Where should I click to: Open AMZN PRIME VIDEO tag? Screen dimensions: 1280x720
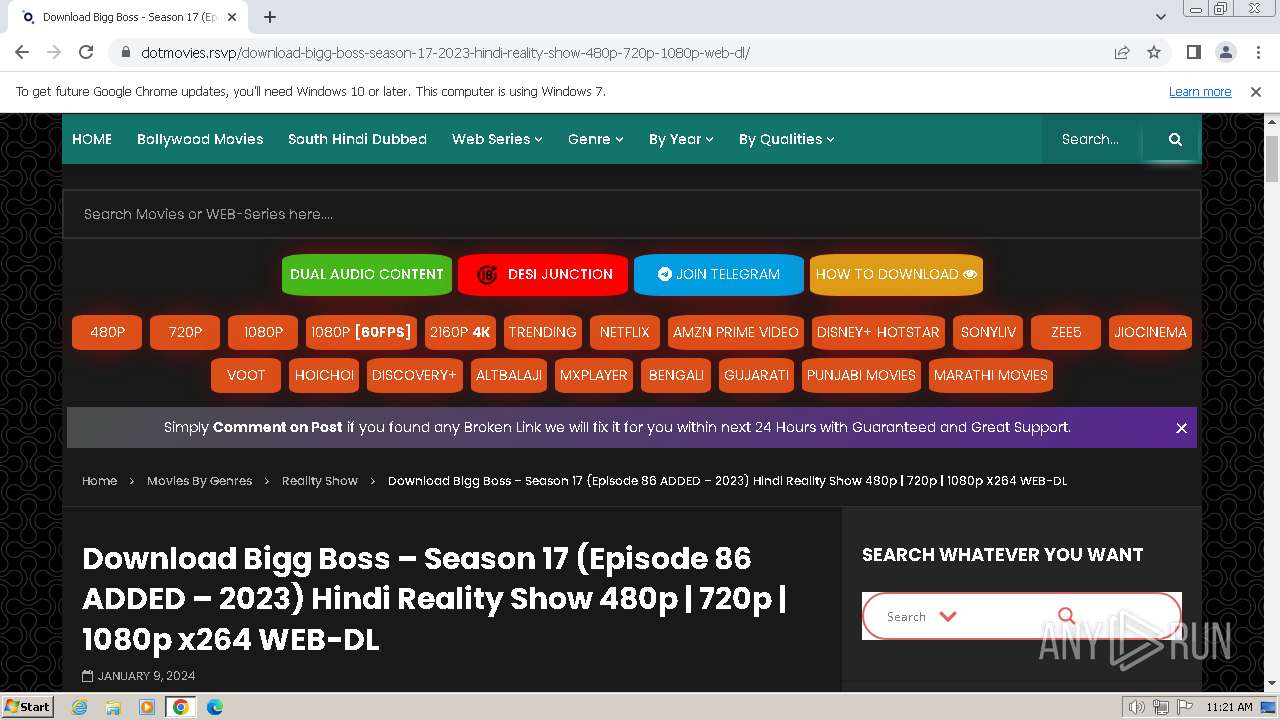736,332
